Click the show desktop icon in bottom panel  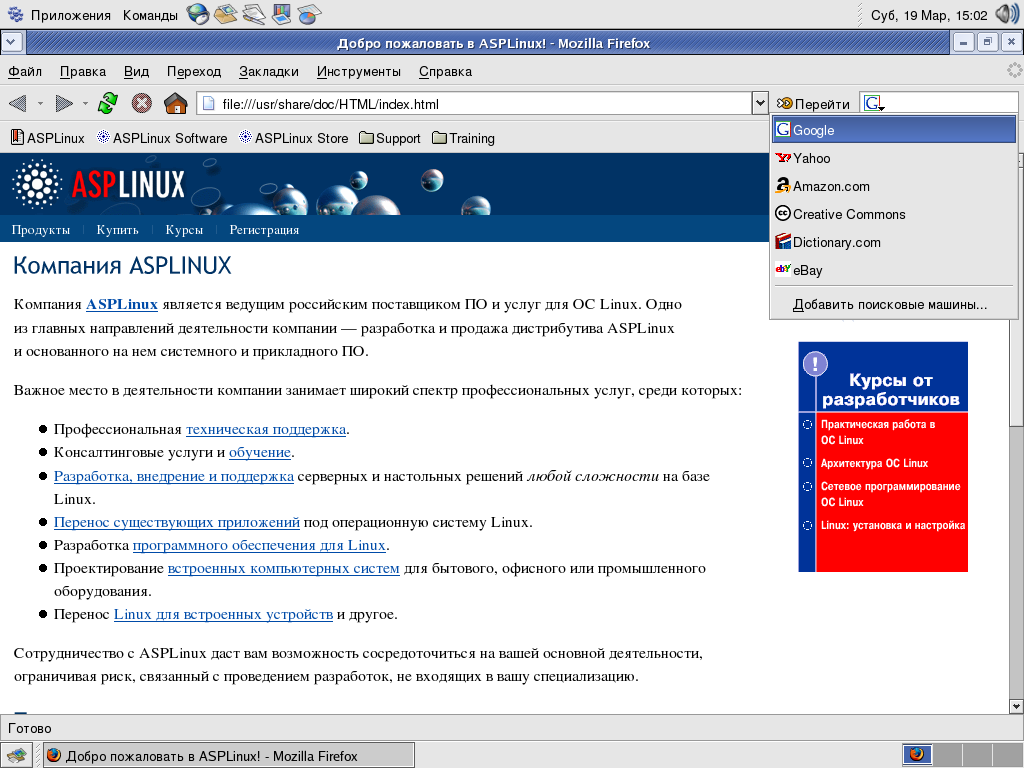16,756
